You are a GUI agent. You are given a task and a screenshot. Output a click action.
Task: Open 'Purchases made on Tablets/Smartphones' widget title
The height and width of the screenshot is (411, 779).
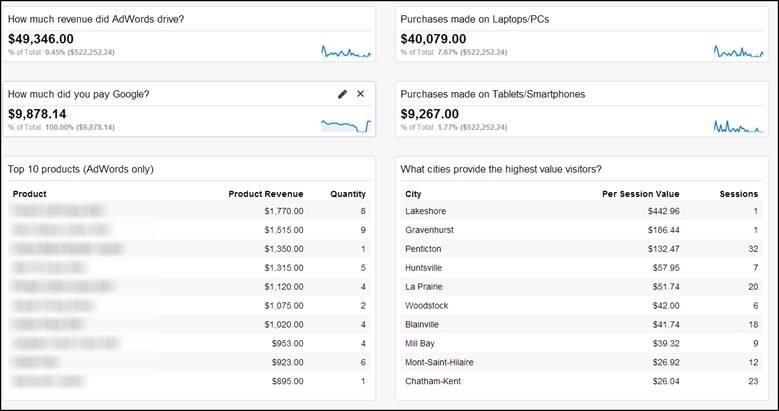pyautogui.click(x=492, y=94)
